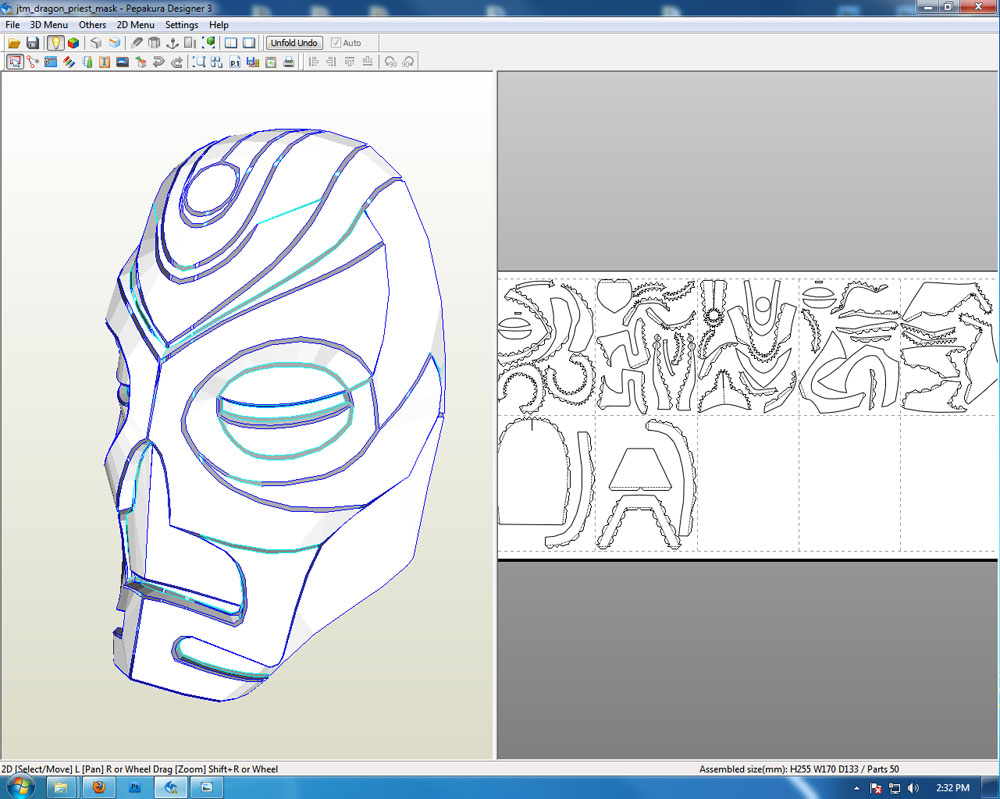Click the gray pencil-eraser toolbar icon
The height and width of the screenshot is (799, 1000).
(136, 43)
